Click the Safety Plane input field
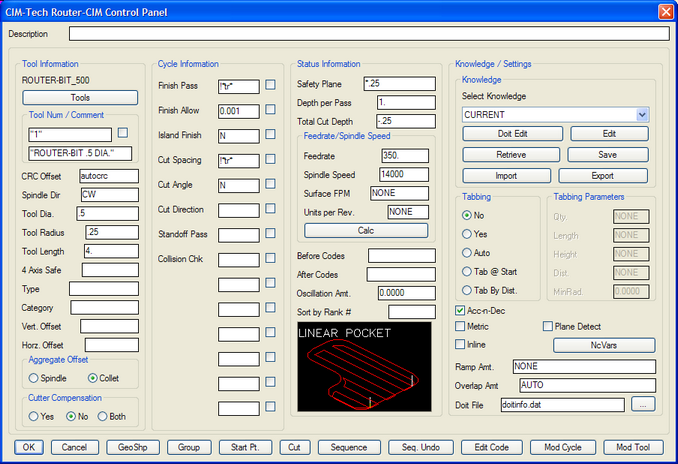Viewport: 678px width, 464px height. 400,83
